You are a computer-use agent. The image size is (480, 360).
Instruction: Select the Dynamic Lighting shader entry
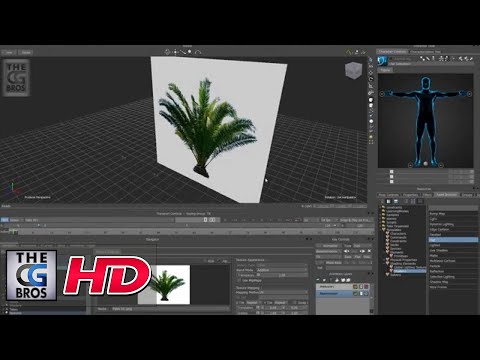[x=453, y=224]
